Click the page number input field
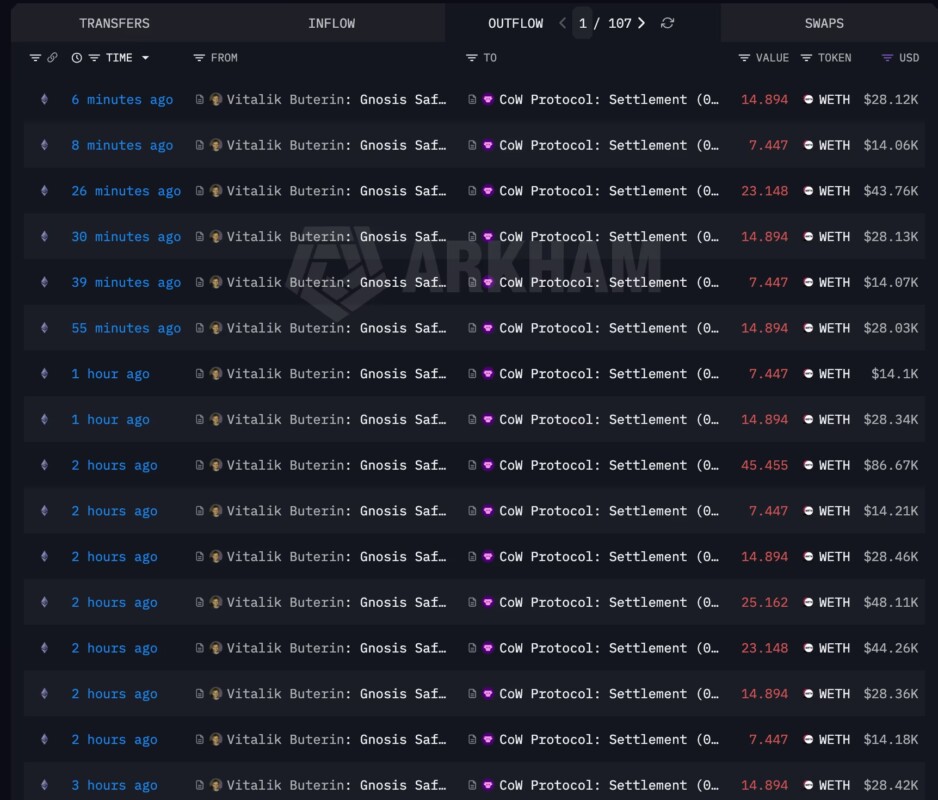The height and width of the screenshot is (800, 938). (582, 23)
